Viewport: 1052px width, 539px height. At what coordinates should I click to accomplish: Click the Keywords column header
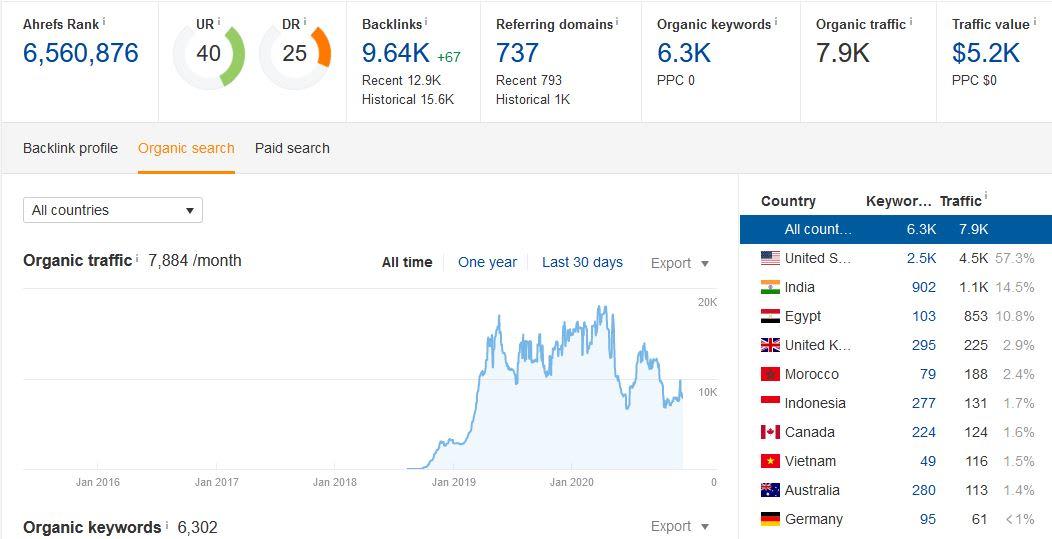coord(898,201)
